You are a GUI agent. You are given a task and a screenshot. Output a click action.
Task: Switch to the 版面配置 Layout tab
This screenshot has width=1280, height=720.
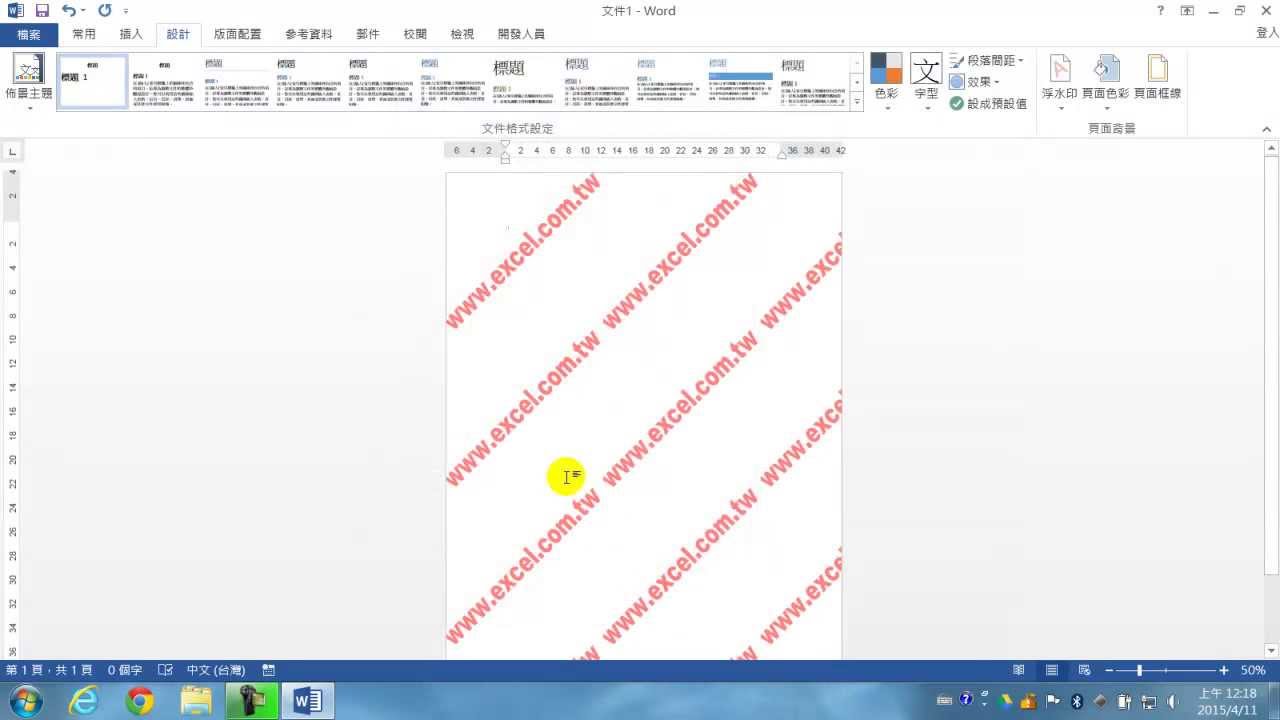237,34
